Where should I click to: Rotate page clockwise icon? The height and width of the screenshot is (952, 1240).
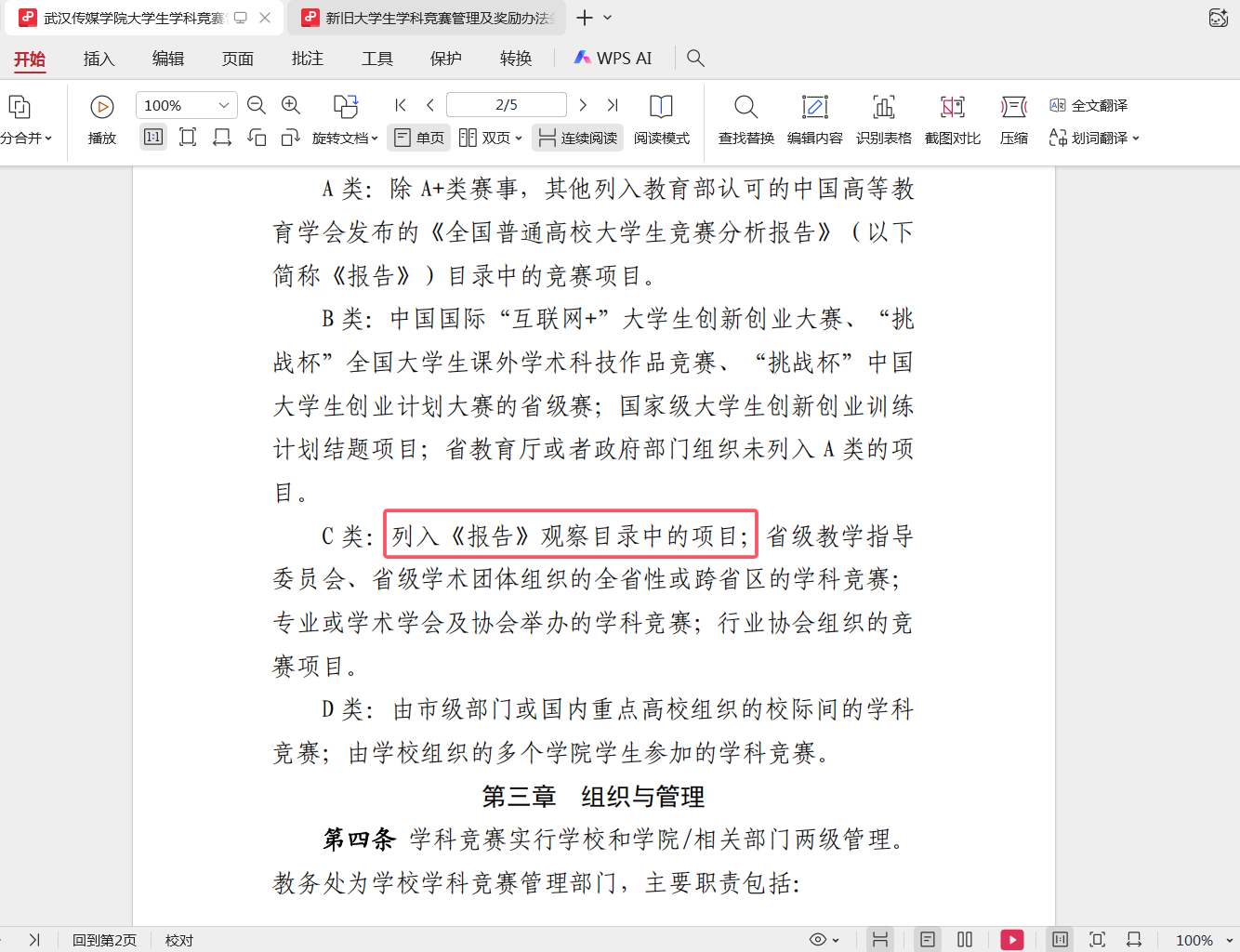pos(291,138)
